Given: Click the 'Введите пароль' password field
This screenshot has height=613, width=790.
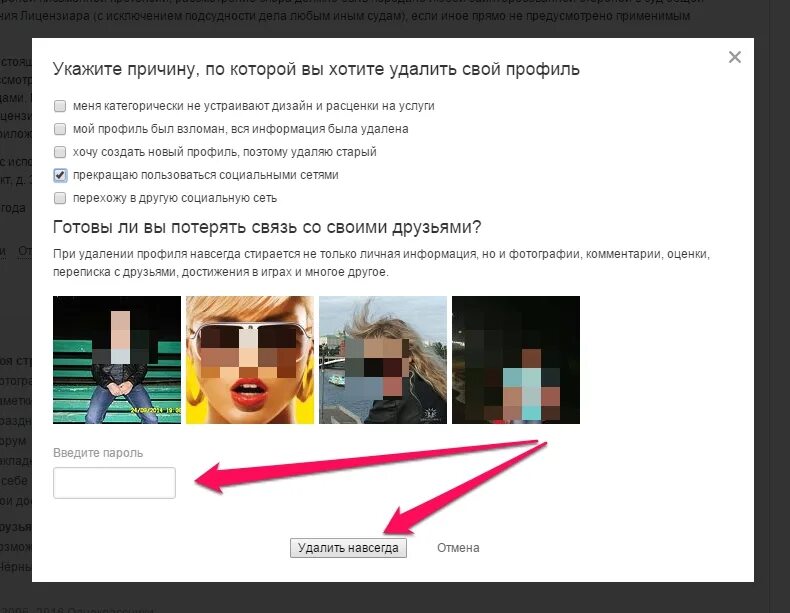Looking at the screenshot, I should (114, 483).
